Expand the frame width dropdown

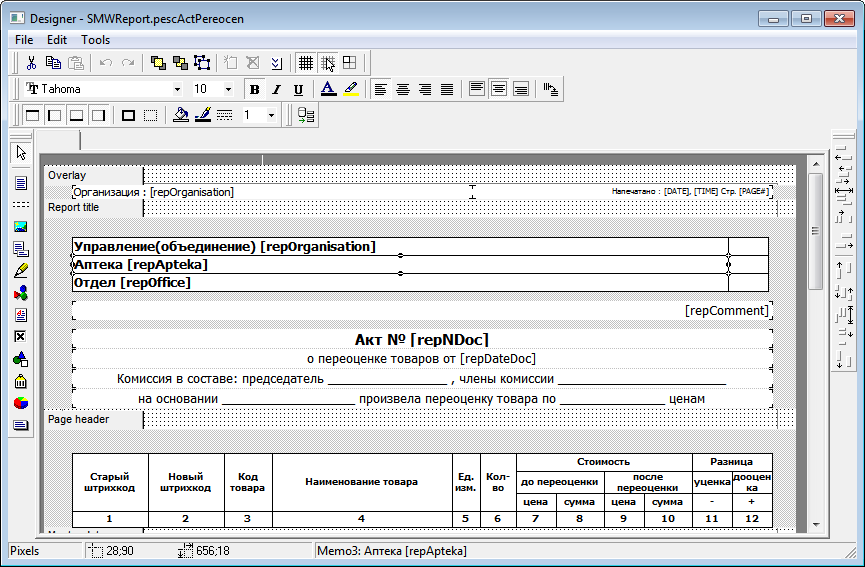tap(272, 115)
